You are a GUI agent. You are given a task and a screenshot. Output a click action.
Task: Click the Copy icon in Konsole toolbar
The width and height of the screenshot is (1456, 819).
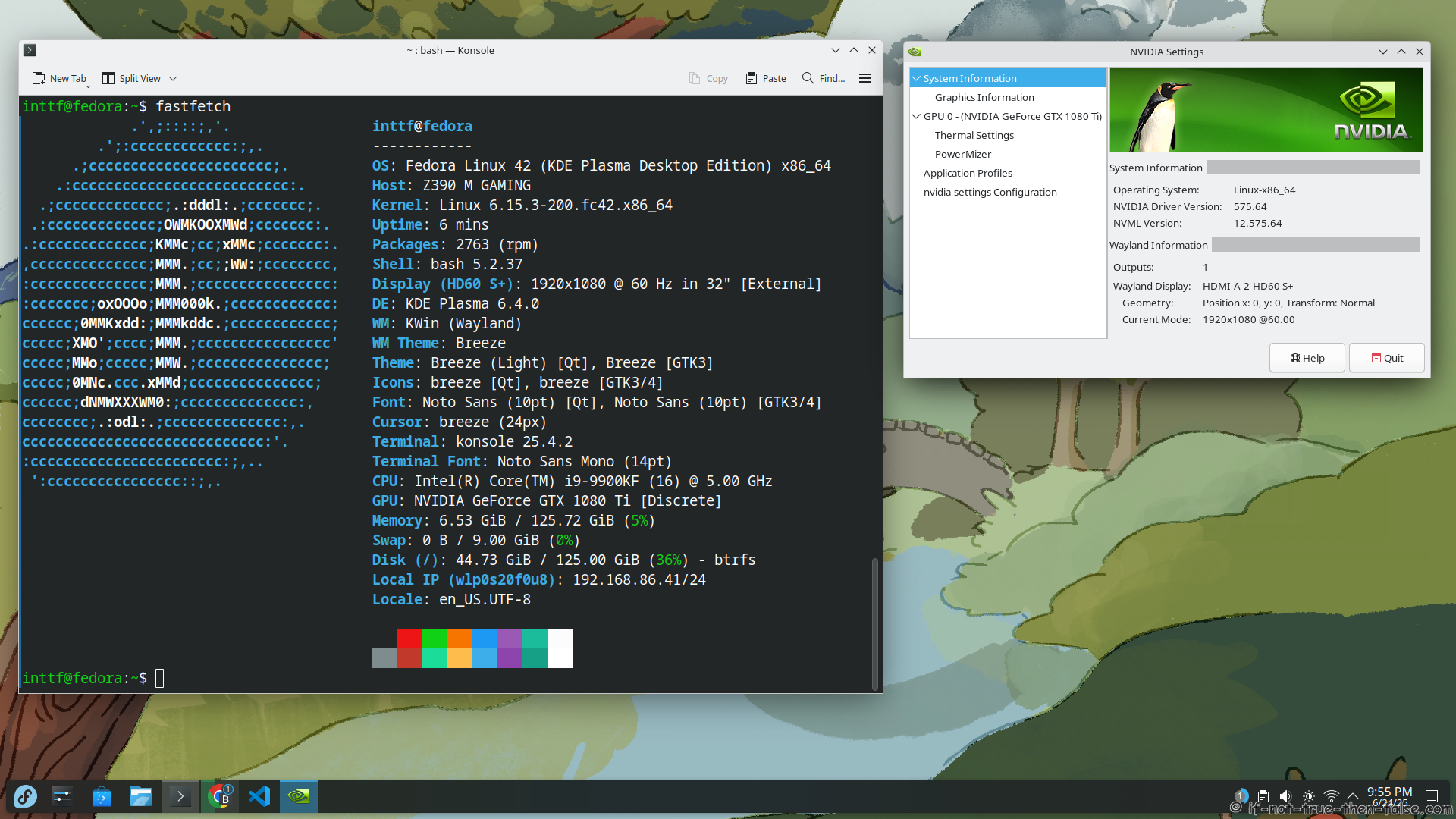[x=695, y=78]
